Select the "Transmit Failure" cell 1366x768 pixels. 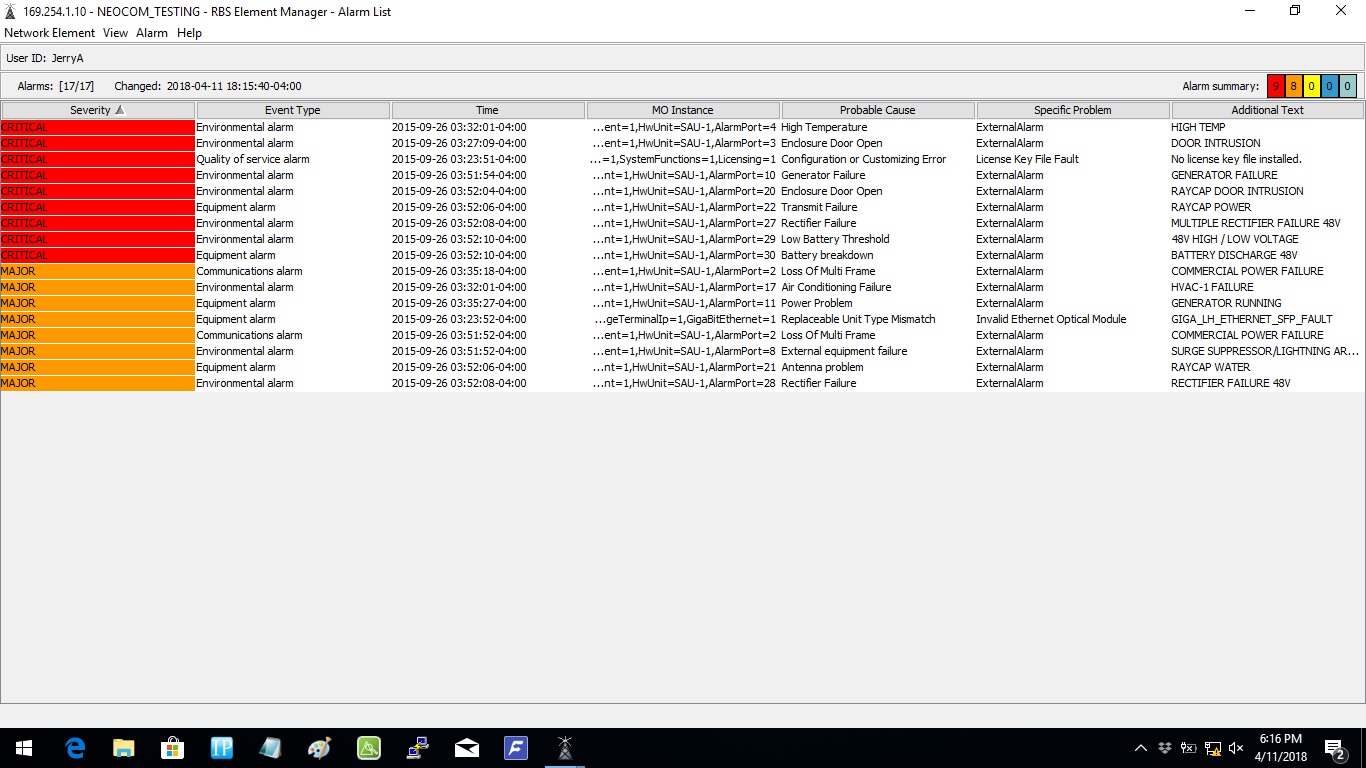tap(877, 207)
